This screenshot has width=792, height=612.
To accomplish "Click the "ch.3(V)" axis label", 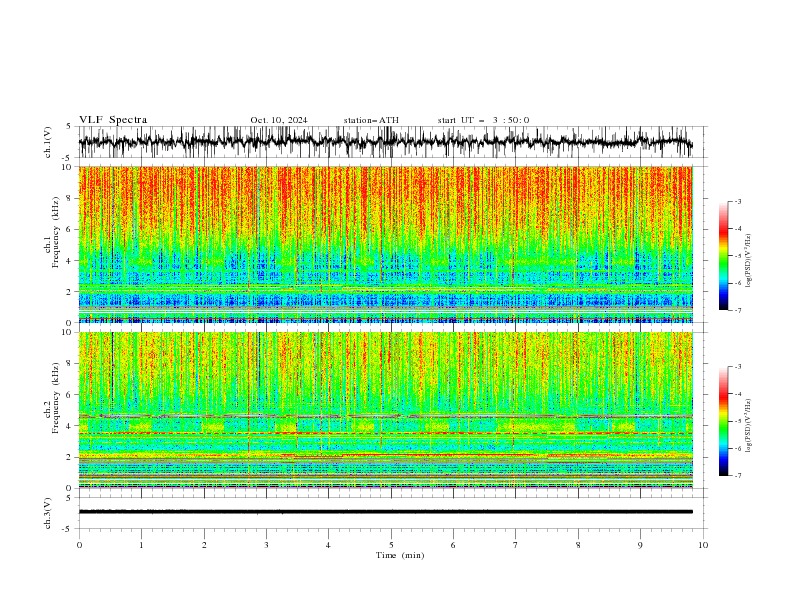I will point(48,513).
